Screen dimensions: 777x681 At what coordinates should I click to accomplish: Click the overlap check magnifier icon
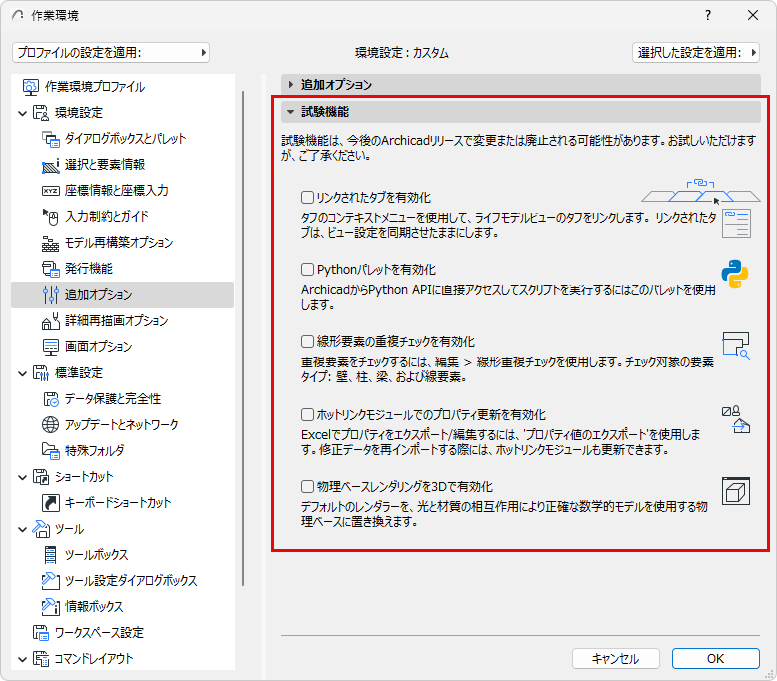point(736,345)
